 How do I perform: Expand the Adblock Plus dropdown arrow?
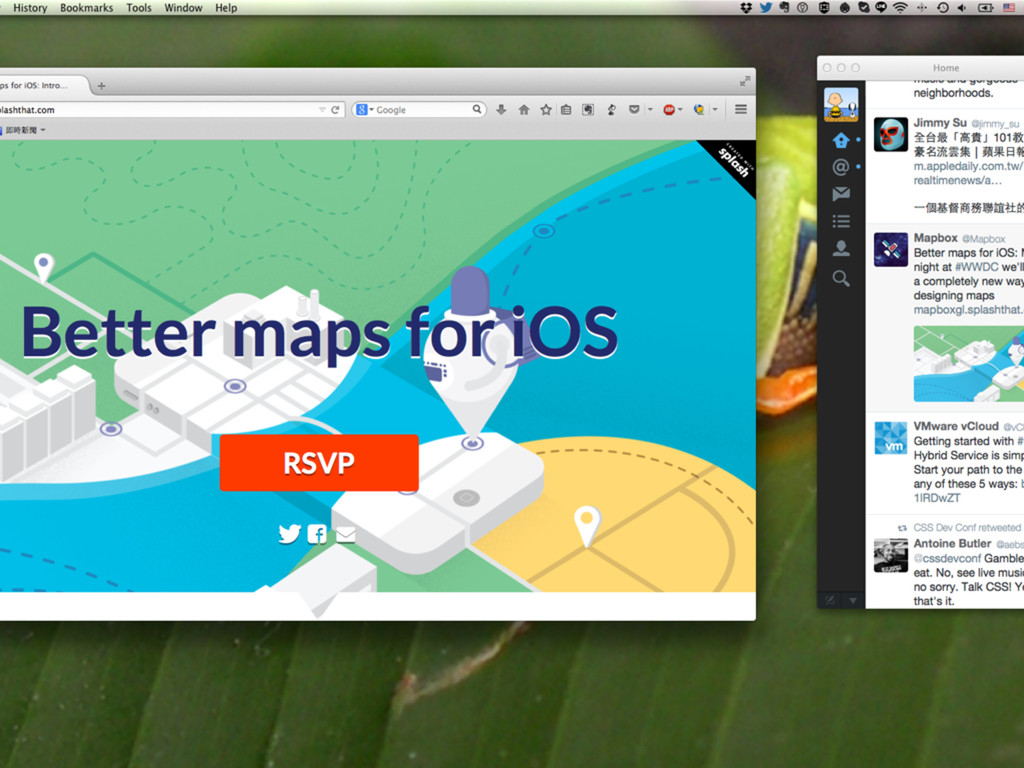click(x=680, y=110)
